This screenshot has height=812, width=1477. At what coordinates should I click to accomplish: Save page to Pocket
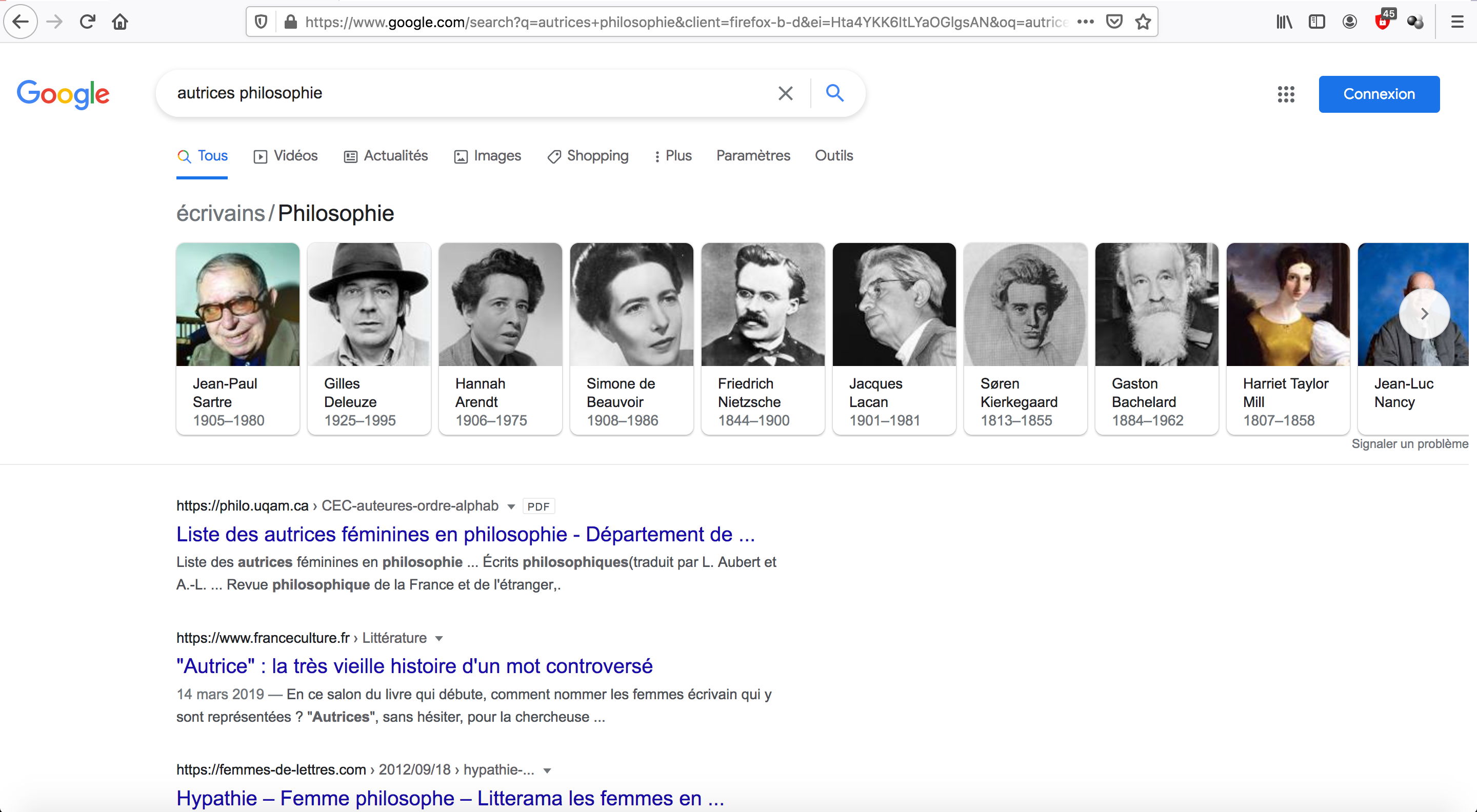pos(1113,22)
